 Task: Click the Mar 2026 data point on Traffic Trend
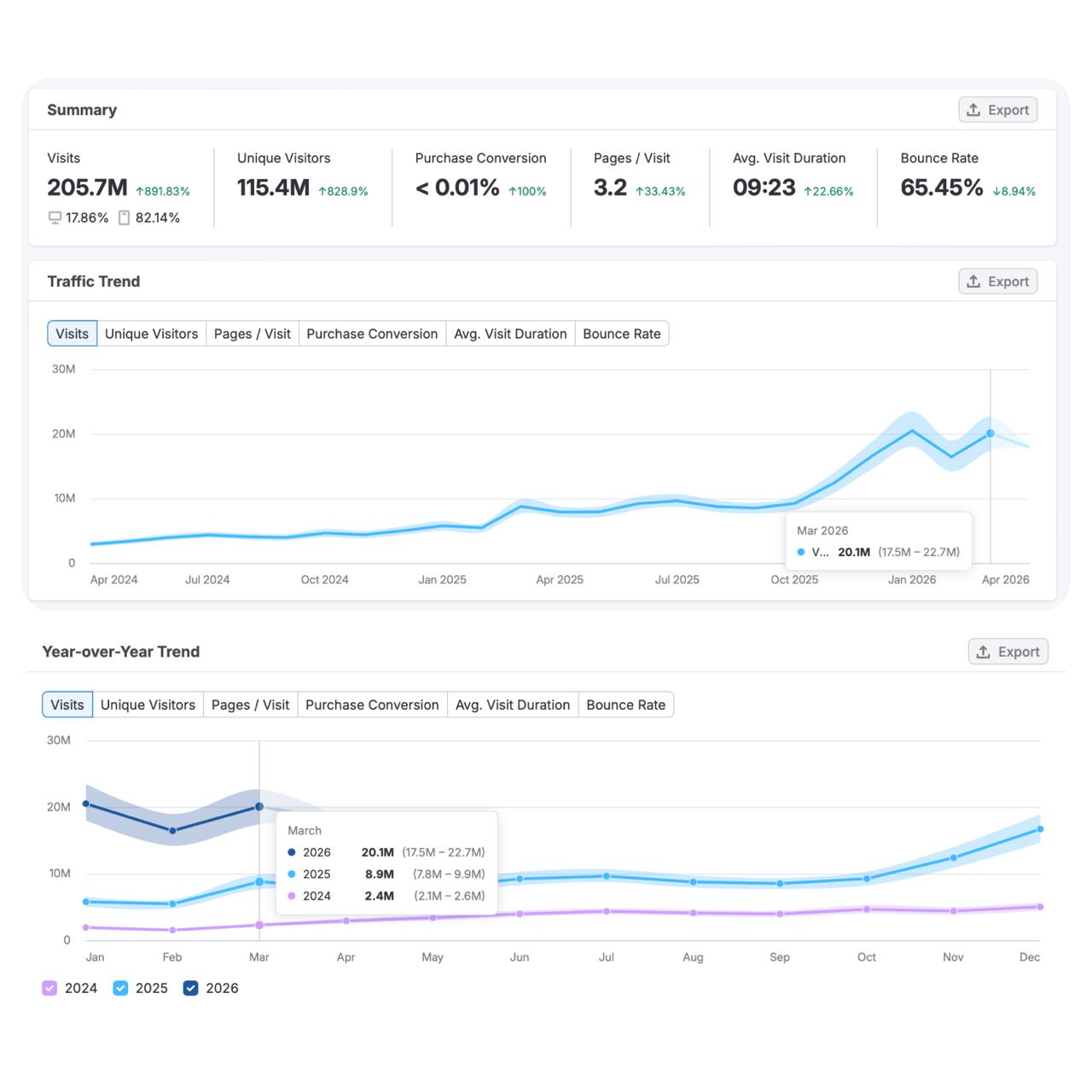(x=989, y=433)
